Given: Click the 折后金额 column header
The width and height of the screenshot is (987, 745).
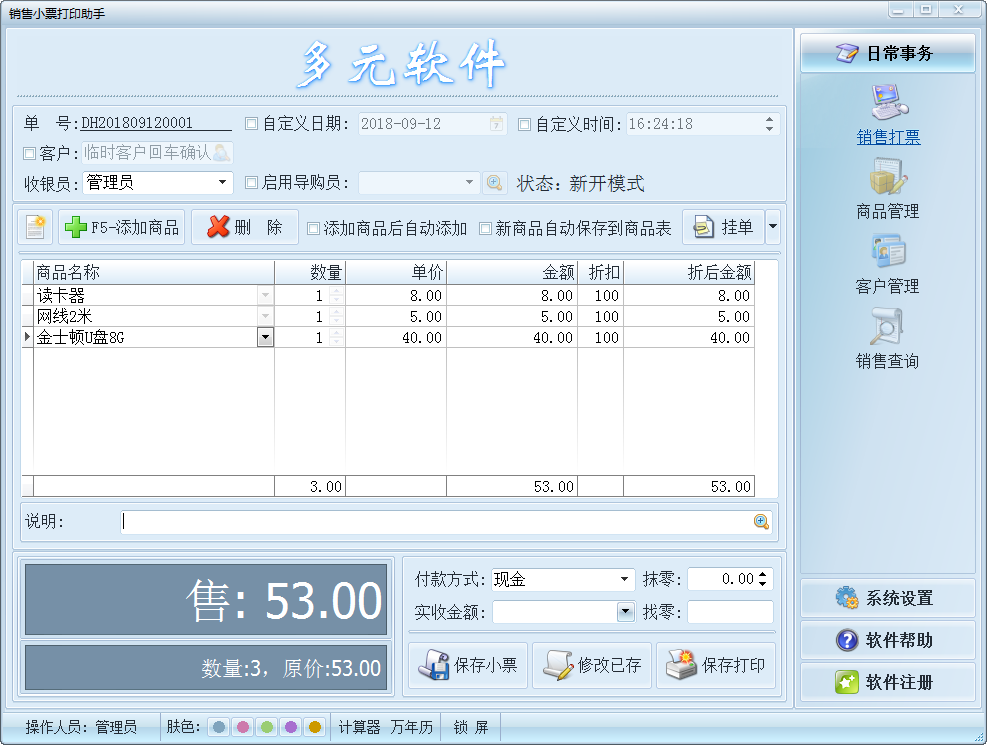Looking at the screenshot, I should [689, 272].
